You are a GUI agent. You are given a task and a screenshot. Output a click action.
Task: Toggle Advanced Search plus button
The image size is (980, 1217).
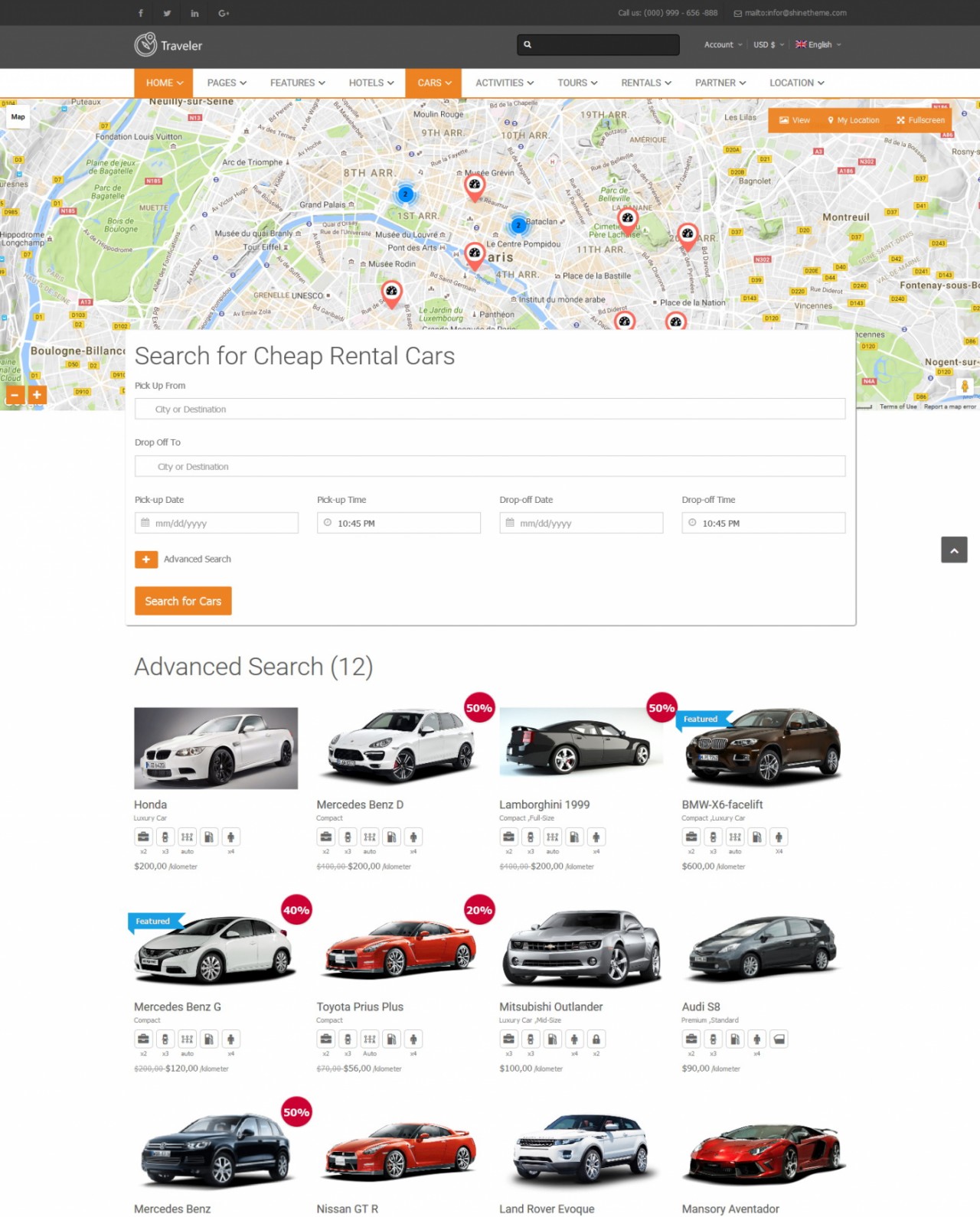[146, 560]
